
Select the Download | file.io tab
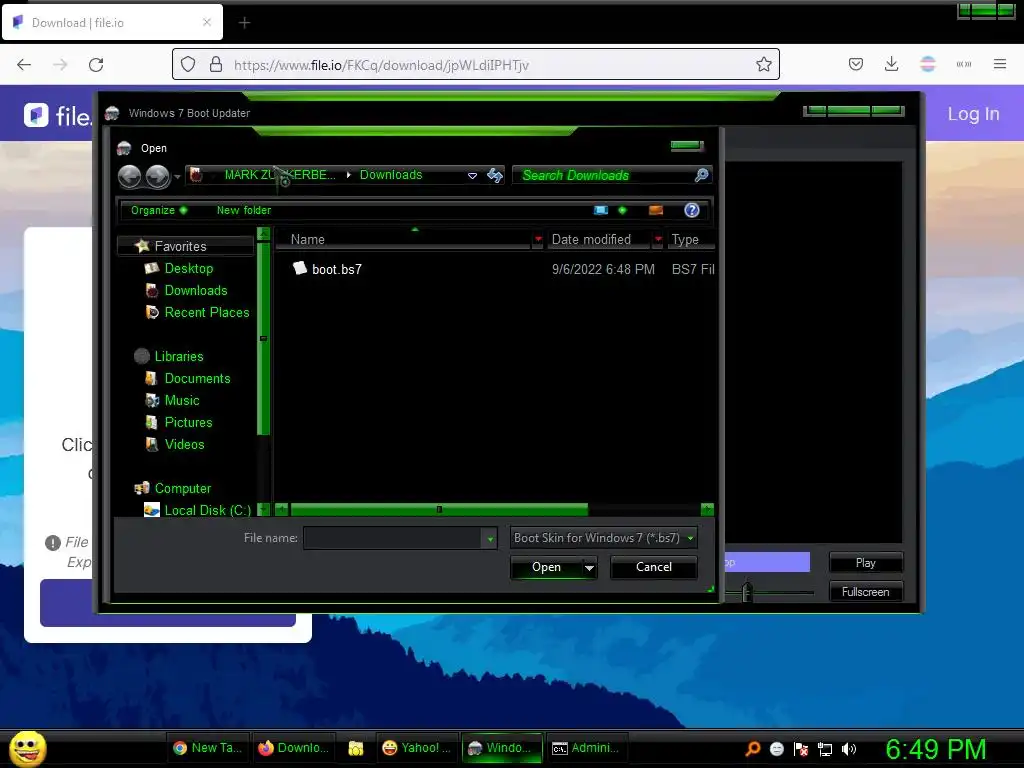click(x=112, y=22)
